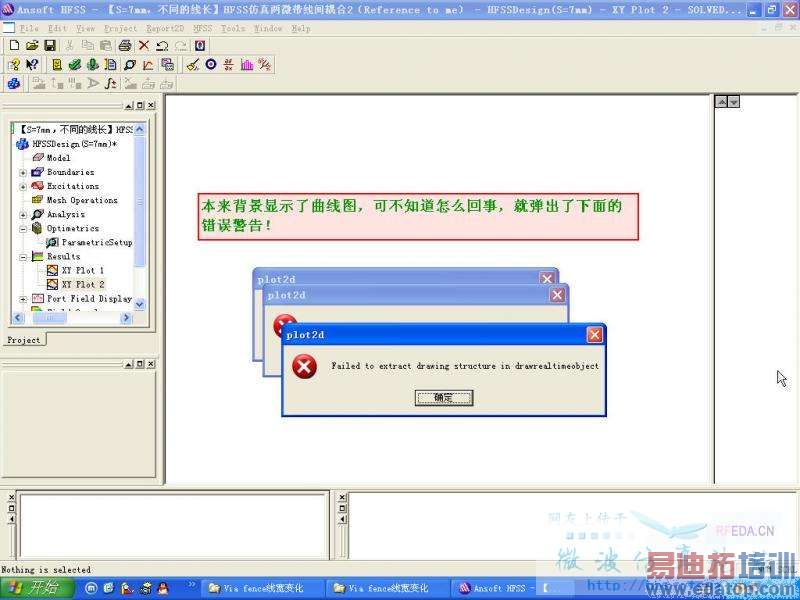Viewport: 800px width, 600px height.
Task: Open the Tools menu
Action: click(233, 29)
